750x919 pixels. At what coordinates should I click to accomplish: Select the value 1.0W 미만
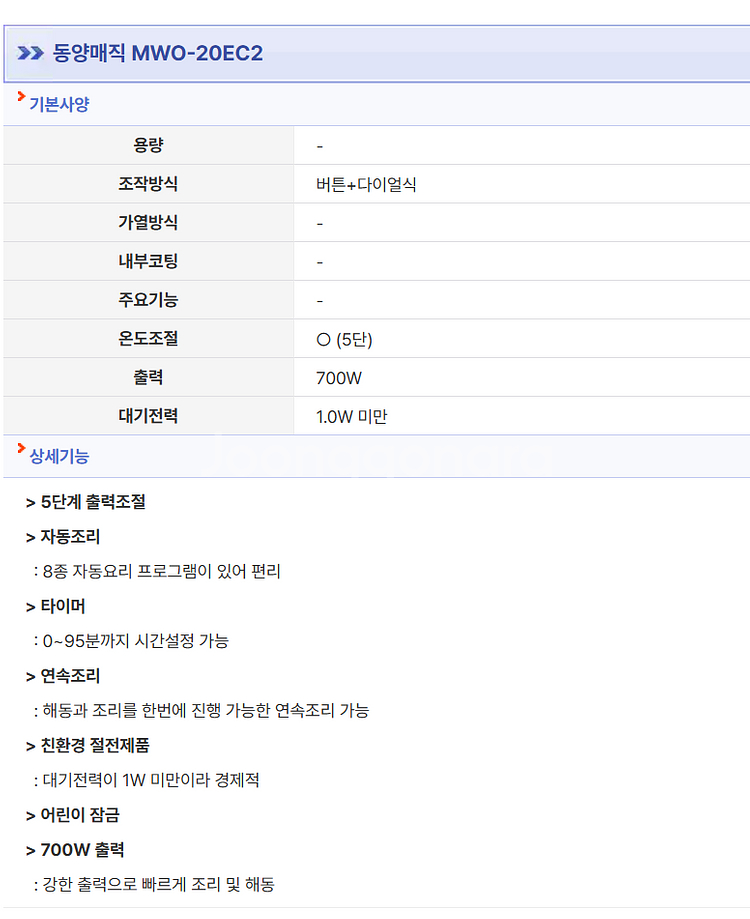point(352,417)
